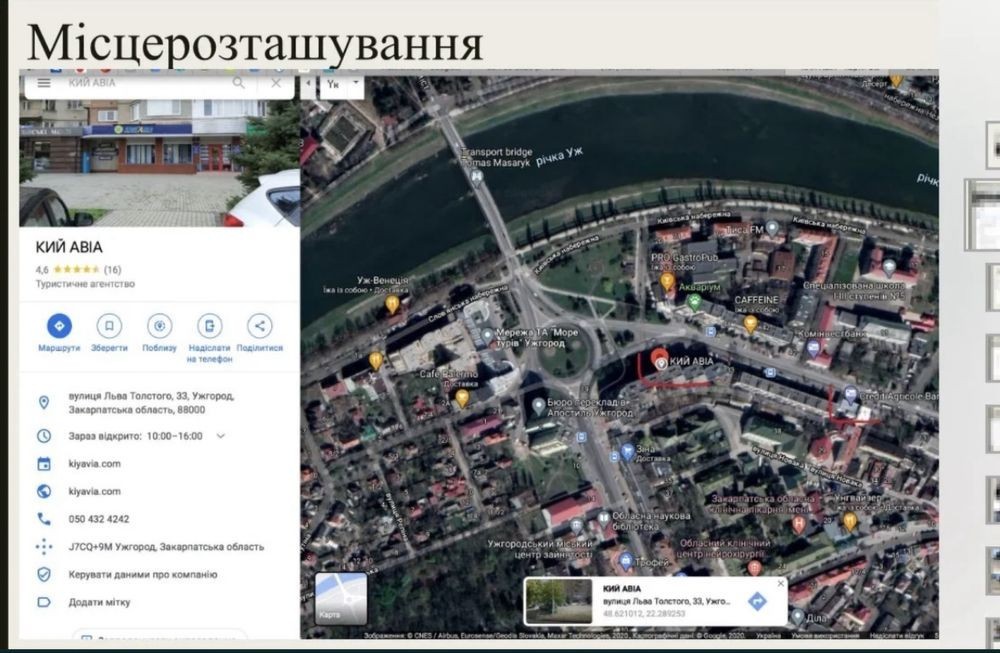Click the red КИЙ АВІА map pin

[659, 359]
